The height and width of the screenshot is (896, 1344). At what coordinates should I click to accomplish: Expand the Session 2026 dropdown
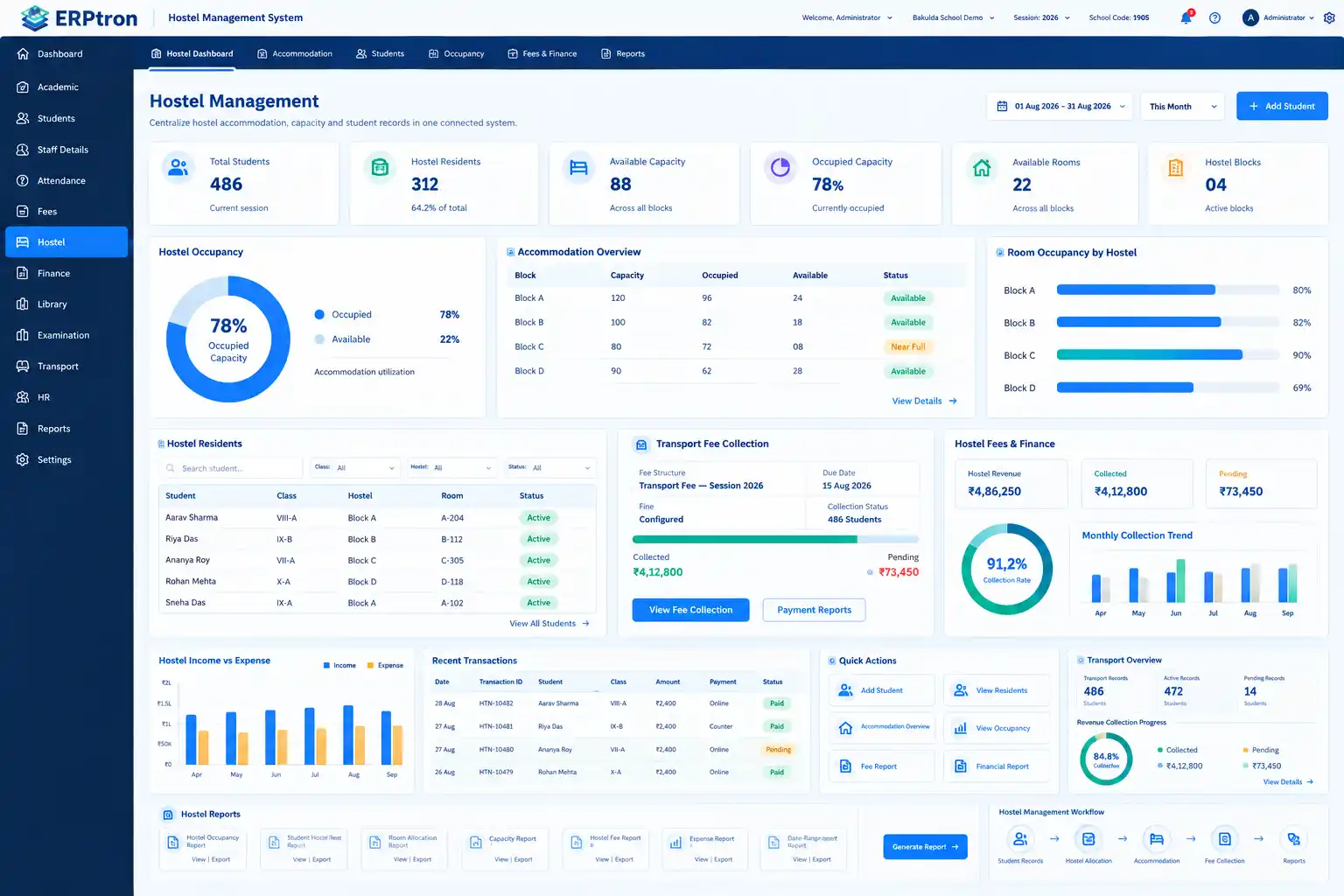tap(1041, 17)
